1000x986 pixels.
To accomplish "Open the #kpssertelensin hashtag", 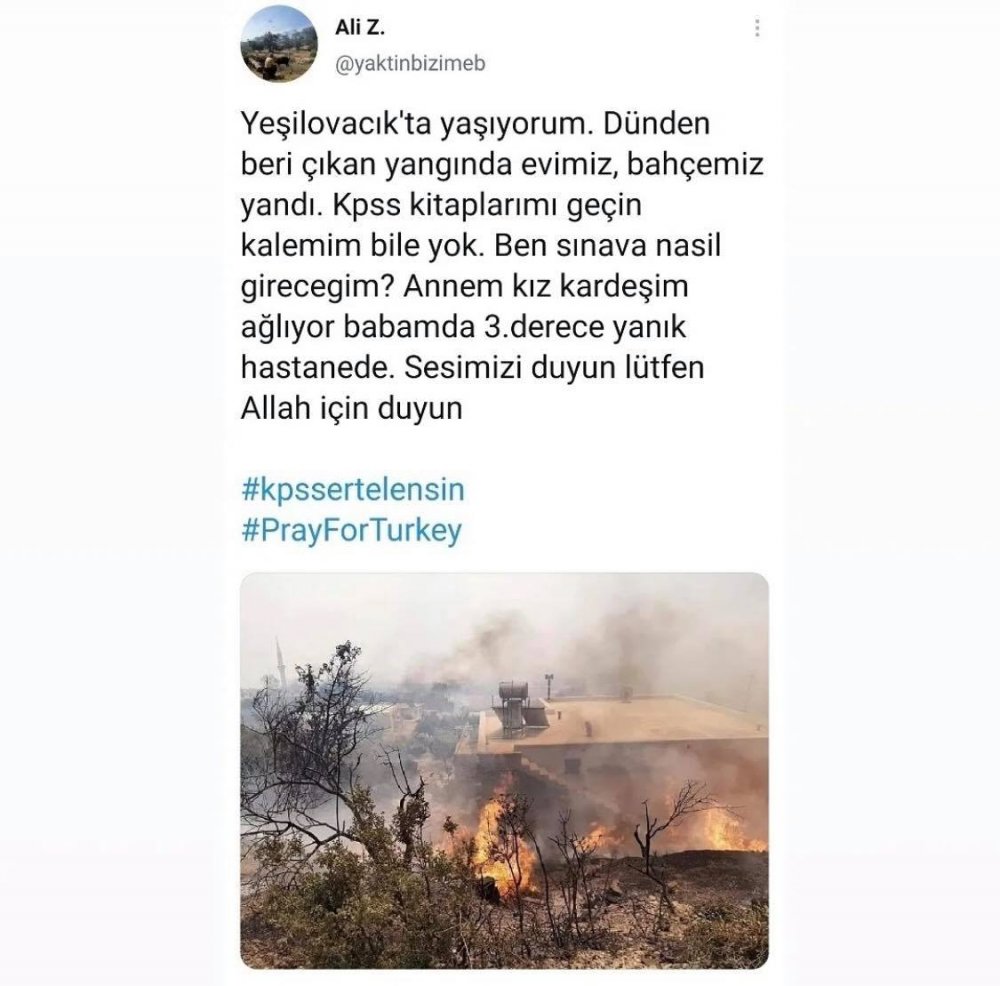I will click(353, 489).
